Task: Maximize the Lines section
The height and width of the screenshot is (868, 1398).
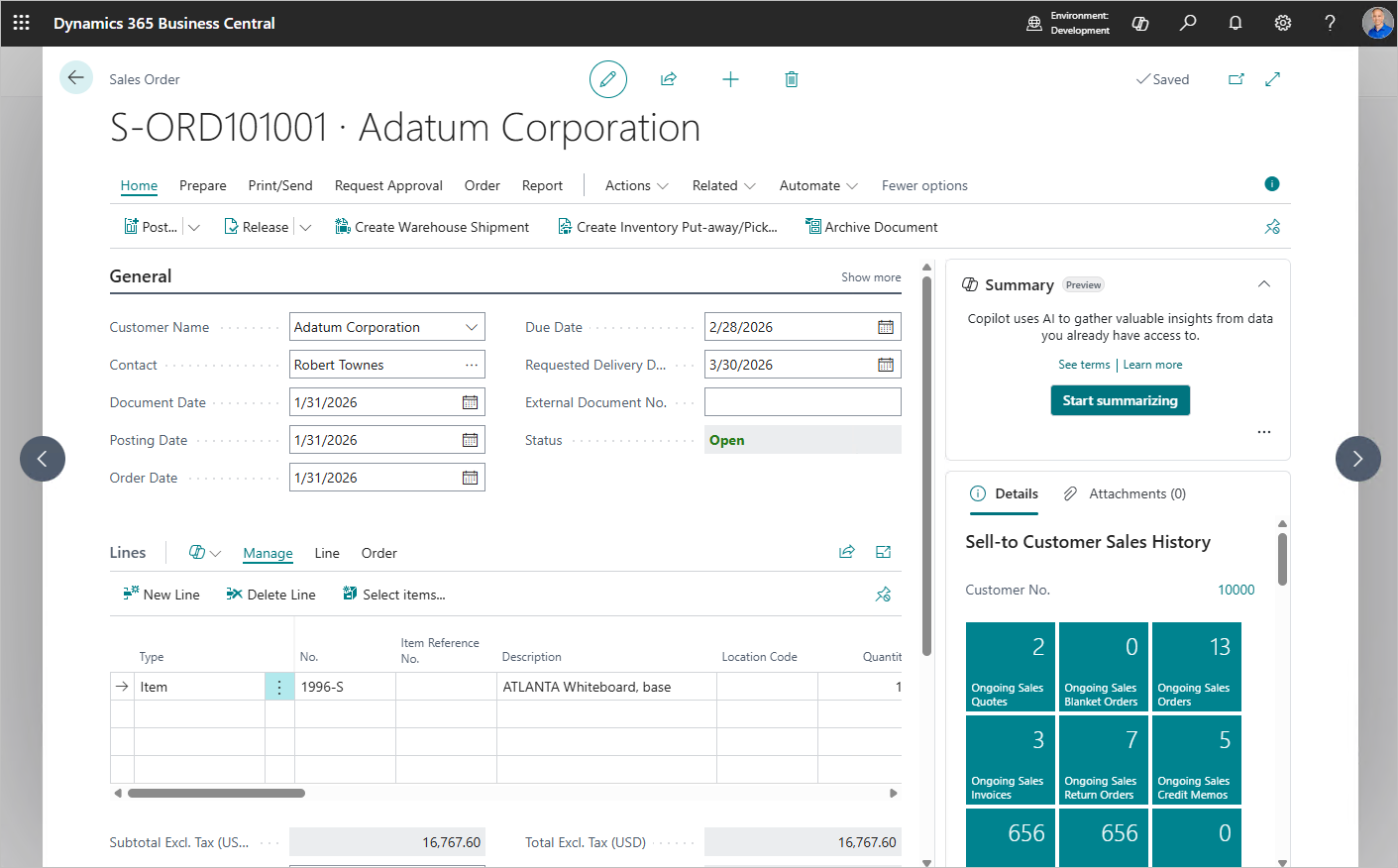Action: [884, 552]
